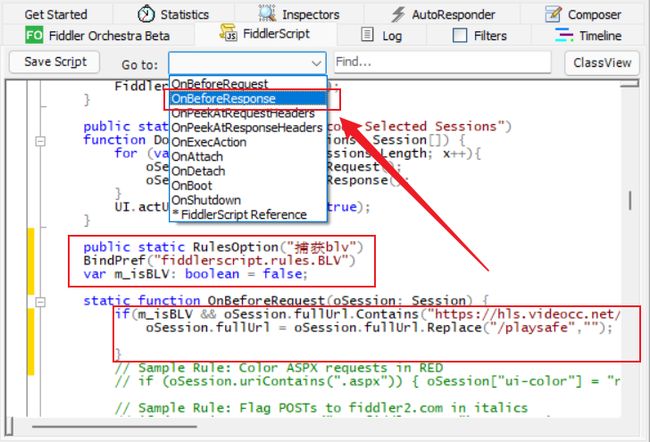Image resolution: width=650 pixels, height=442 pixels.
Task: Click the green FO Orchestra icon
Action: [34, 35]
